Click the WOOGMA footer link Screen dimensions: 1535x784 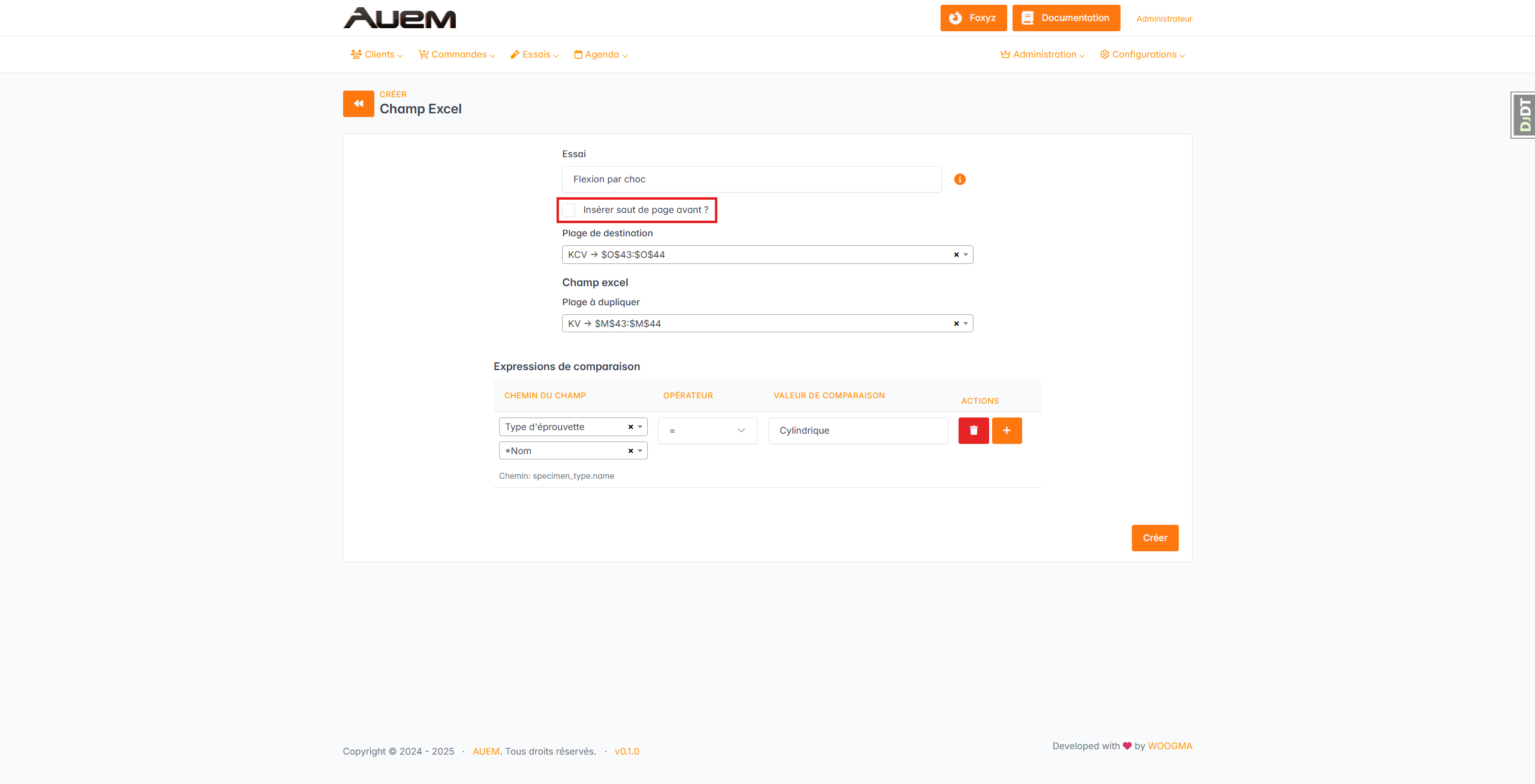click(x=1169, y=746)
